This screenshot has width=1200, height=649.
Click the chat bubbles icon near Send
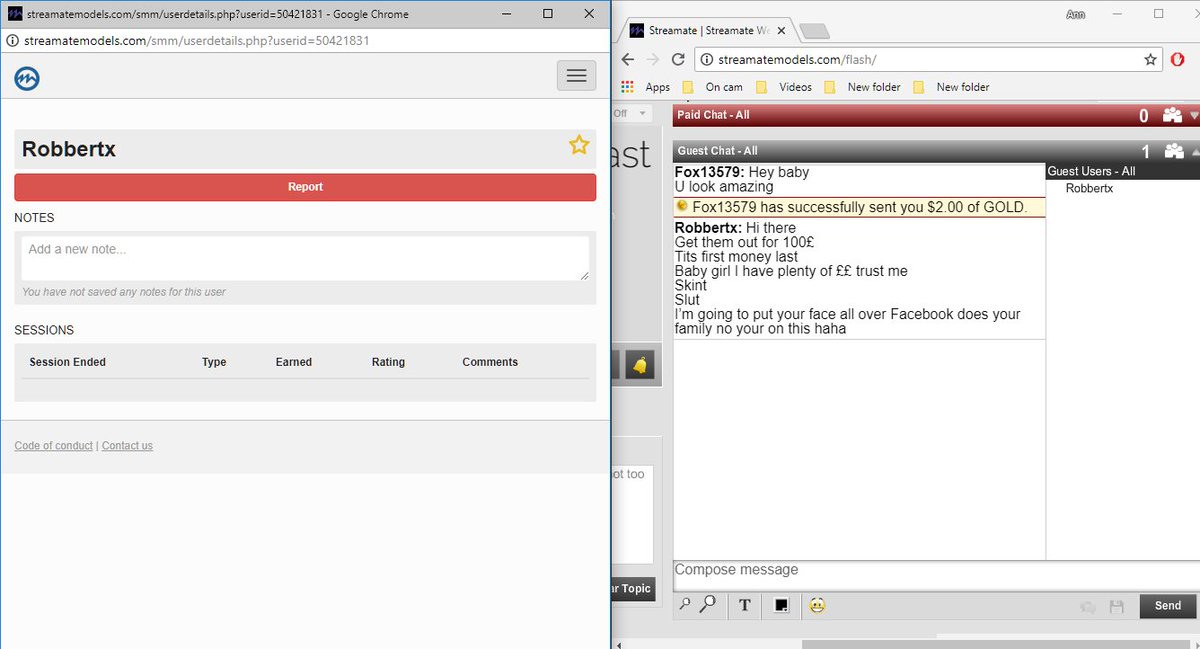click(x=1087, y=606)
